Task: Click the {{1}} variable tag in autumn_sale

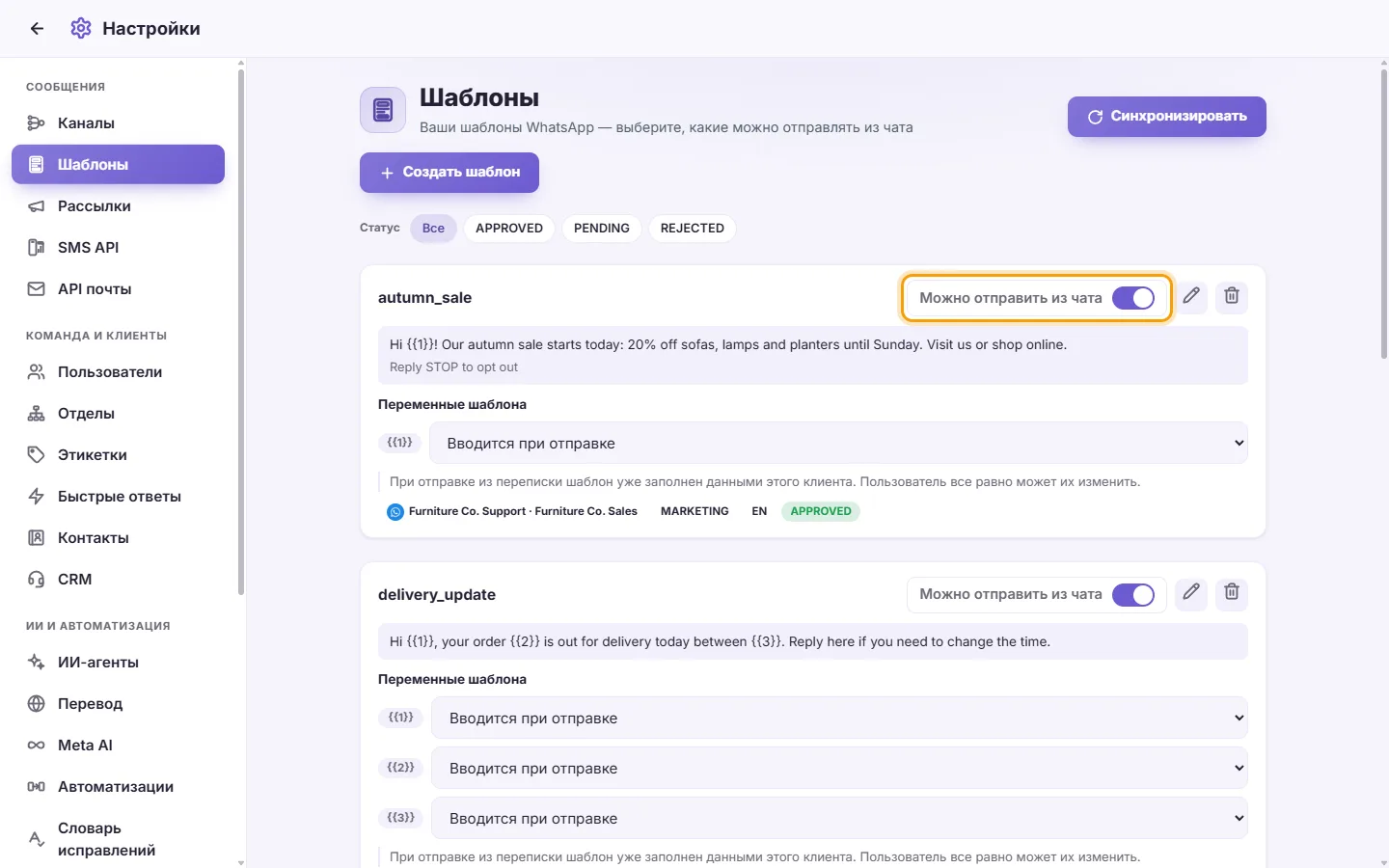Action: click(399, 443)
